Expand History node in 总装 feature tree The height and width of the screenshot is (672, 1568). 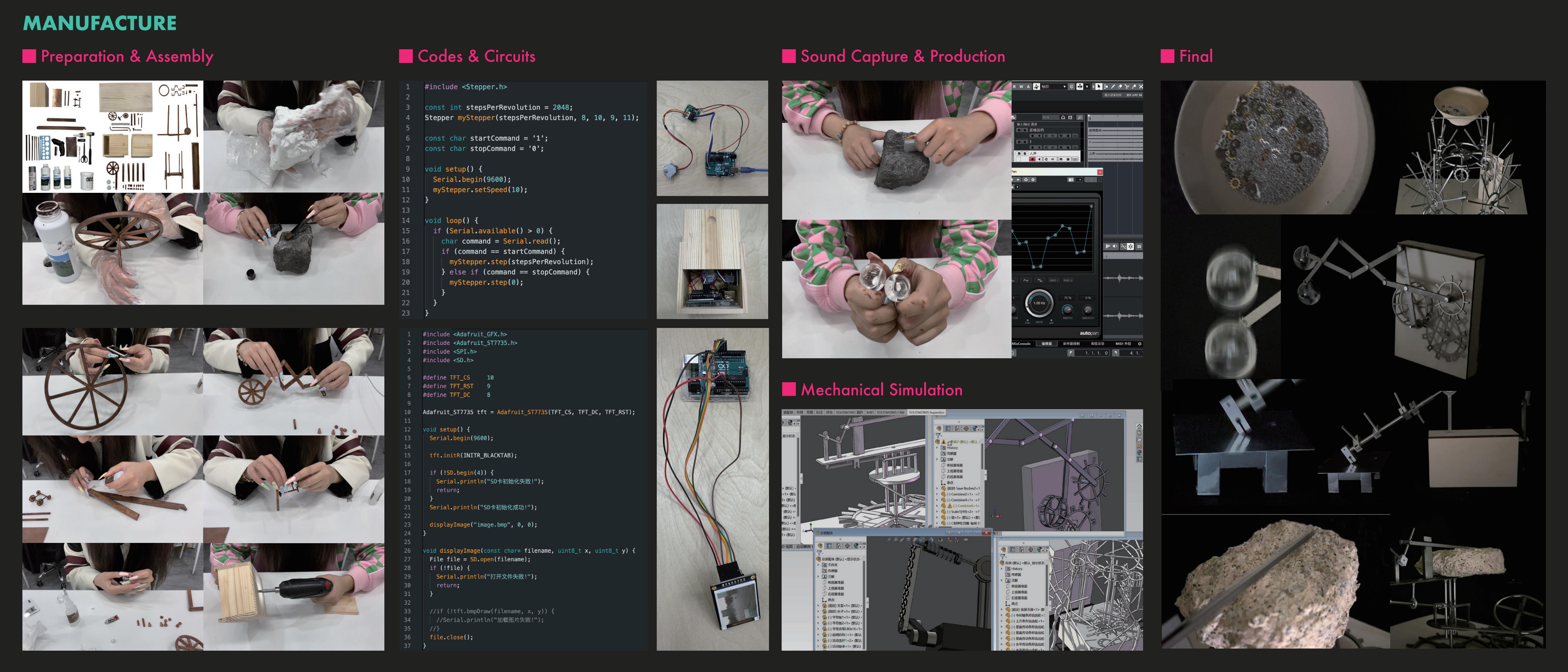(x=1002, y=568)
